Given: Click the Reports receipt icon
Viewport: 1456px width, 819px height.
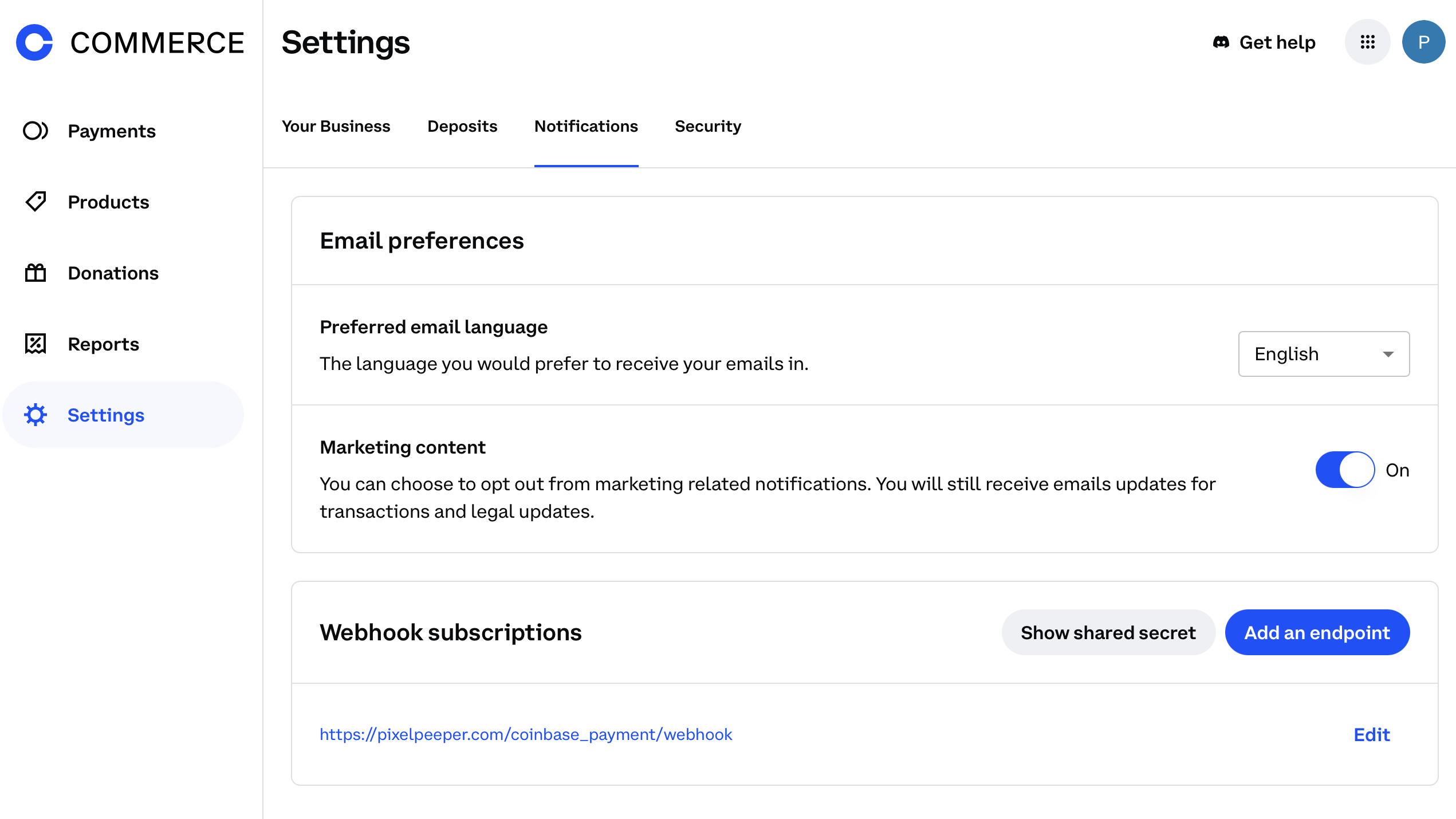Looking at the screenshot, I should point(35,344).
